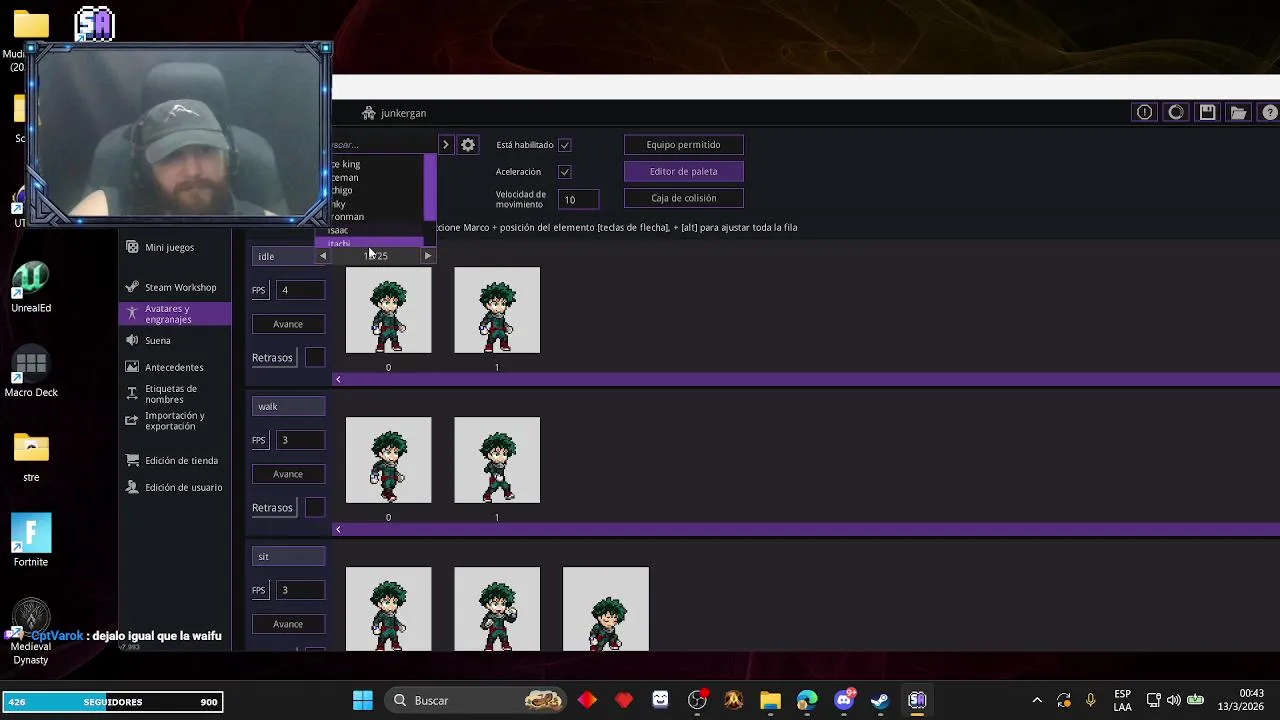Click Retrasos button in walk row
Viewport: 1280px width, 720px height.
[x=272, y=507]
